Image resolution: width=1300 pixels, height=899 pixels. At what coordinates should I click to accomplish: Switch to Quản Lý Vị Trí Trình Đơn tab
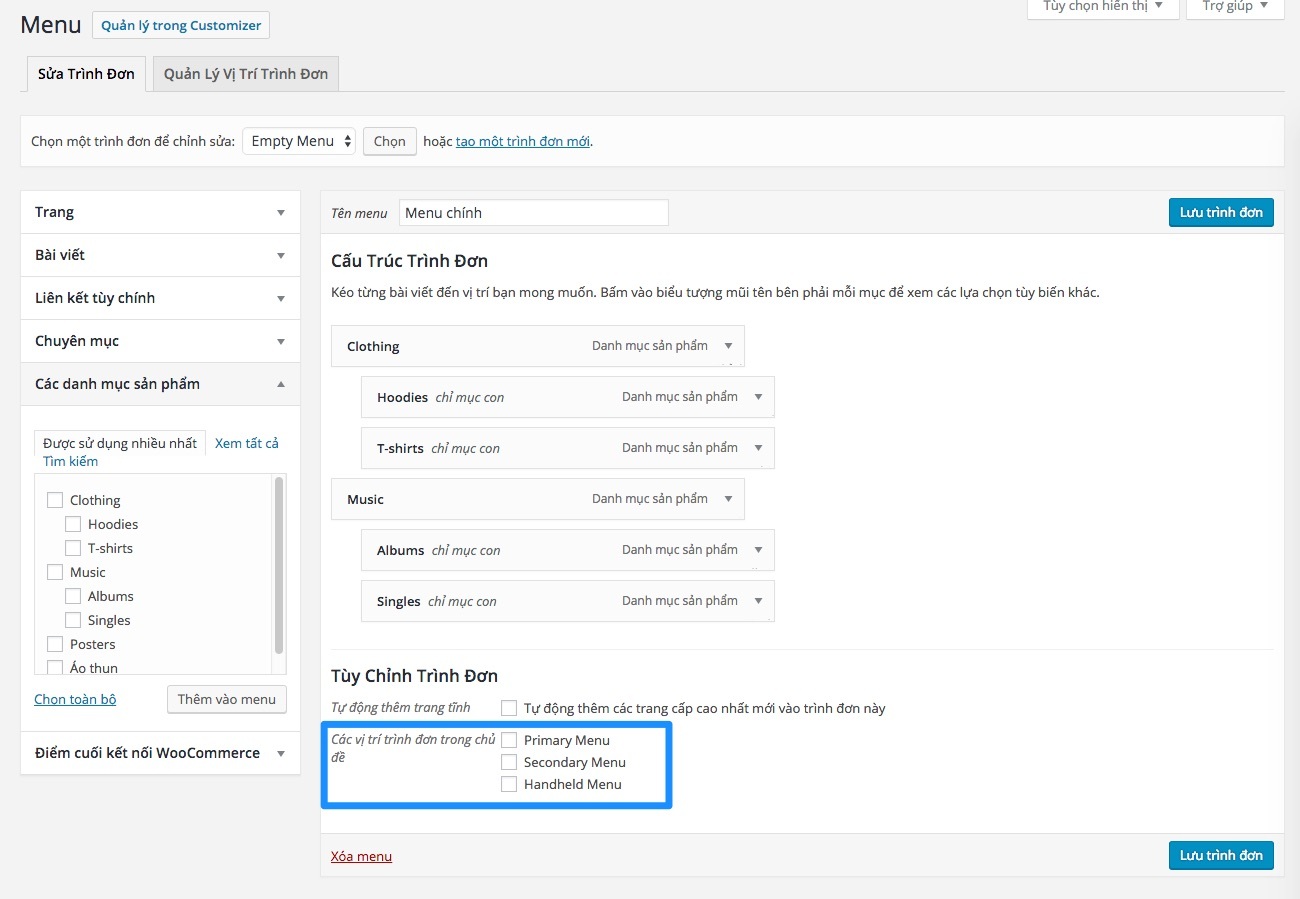click(x=246, y=74)
